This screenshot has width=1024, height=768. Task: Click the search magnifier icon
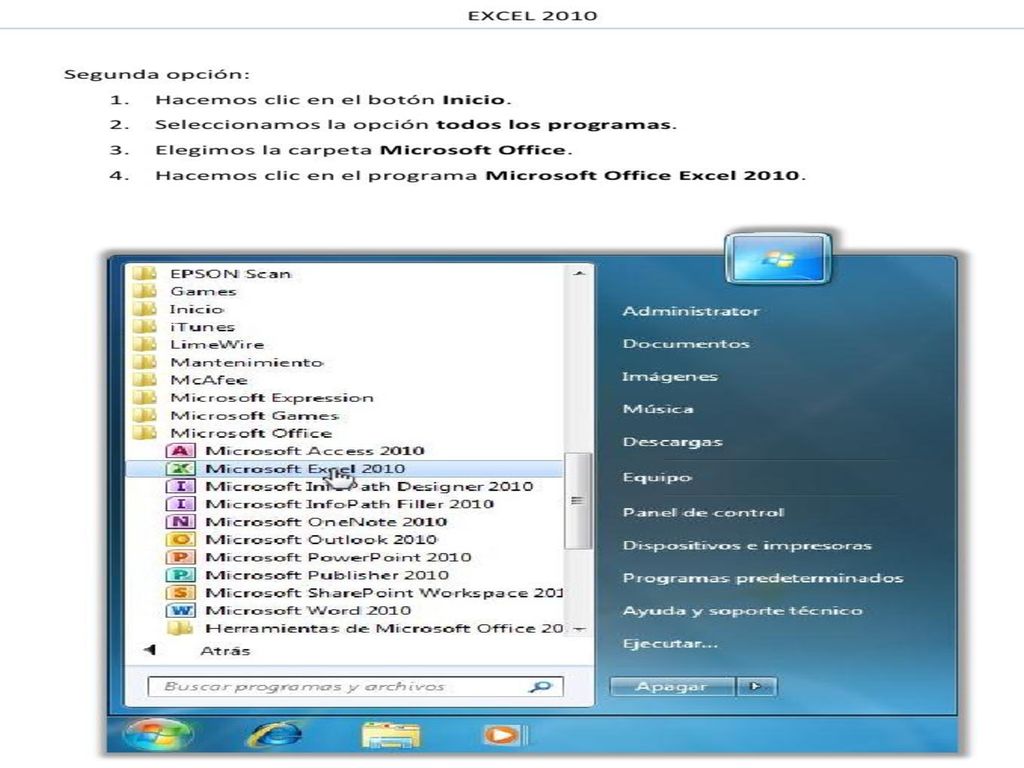coord(541,686)
